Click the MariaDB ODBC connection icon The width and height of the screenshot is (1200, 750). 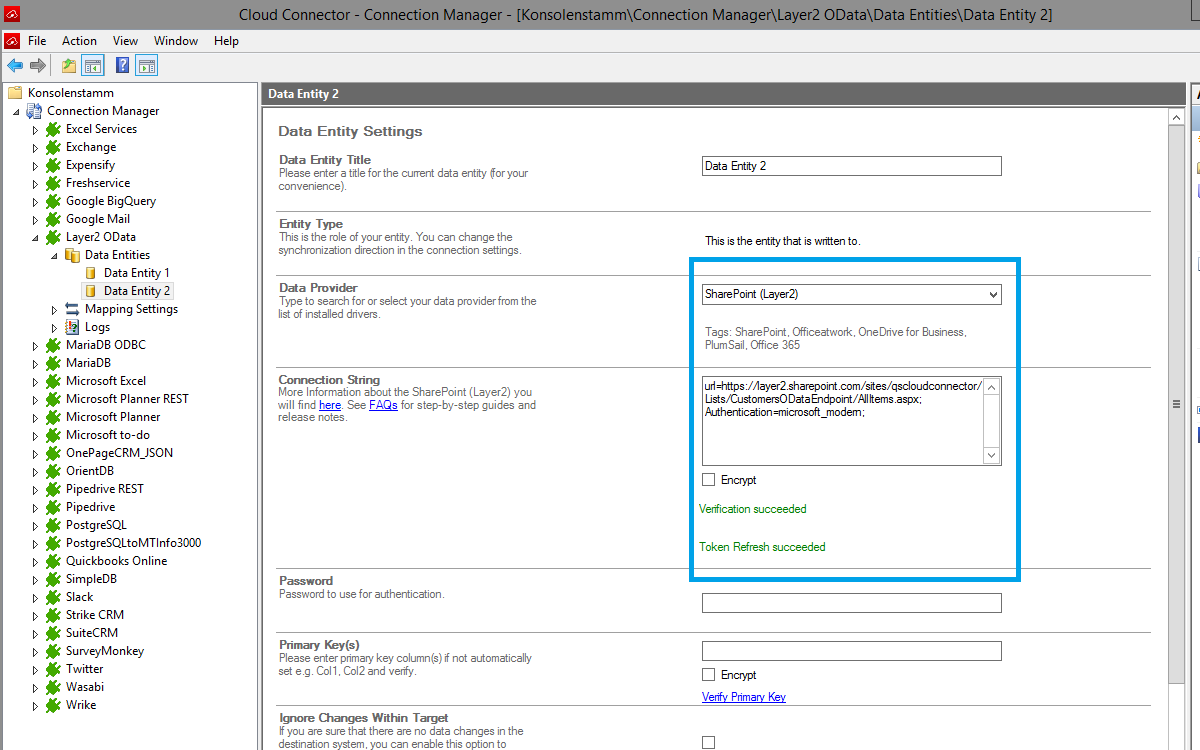[x=54, y=345]
